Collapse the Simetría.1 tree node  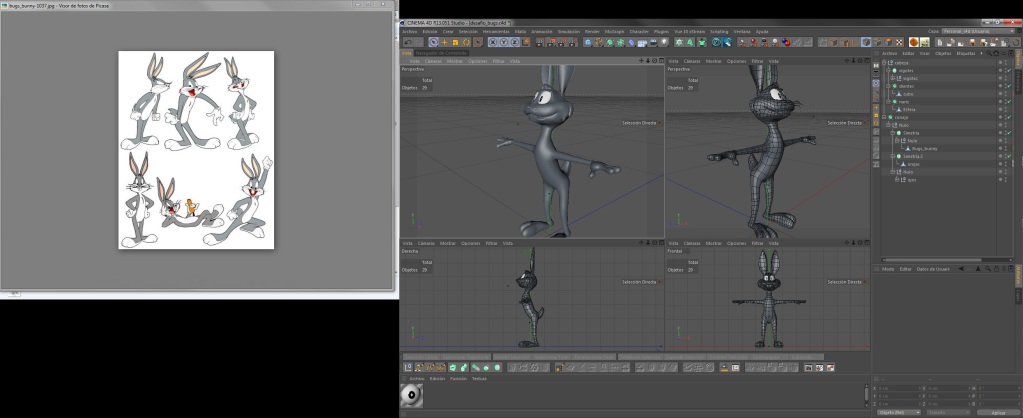[893, 157]
